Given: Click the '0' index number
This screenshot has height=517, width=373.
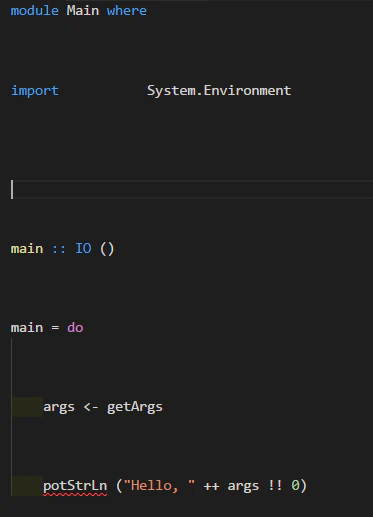Looking at the screenshot, I should click(x=295, y=486).
